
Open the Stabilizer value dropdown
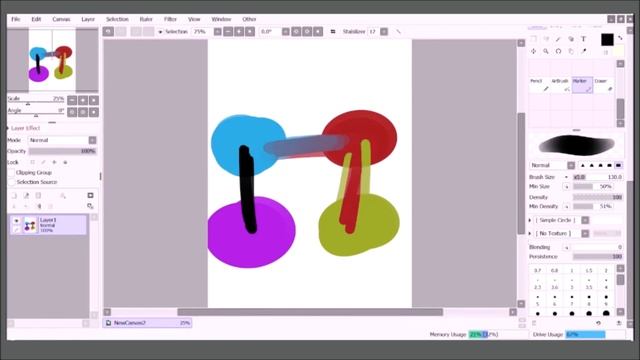(x=384, y=31)
